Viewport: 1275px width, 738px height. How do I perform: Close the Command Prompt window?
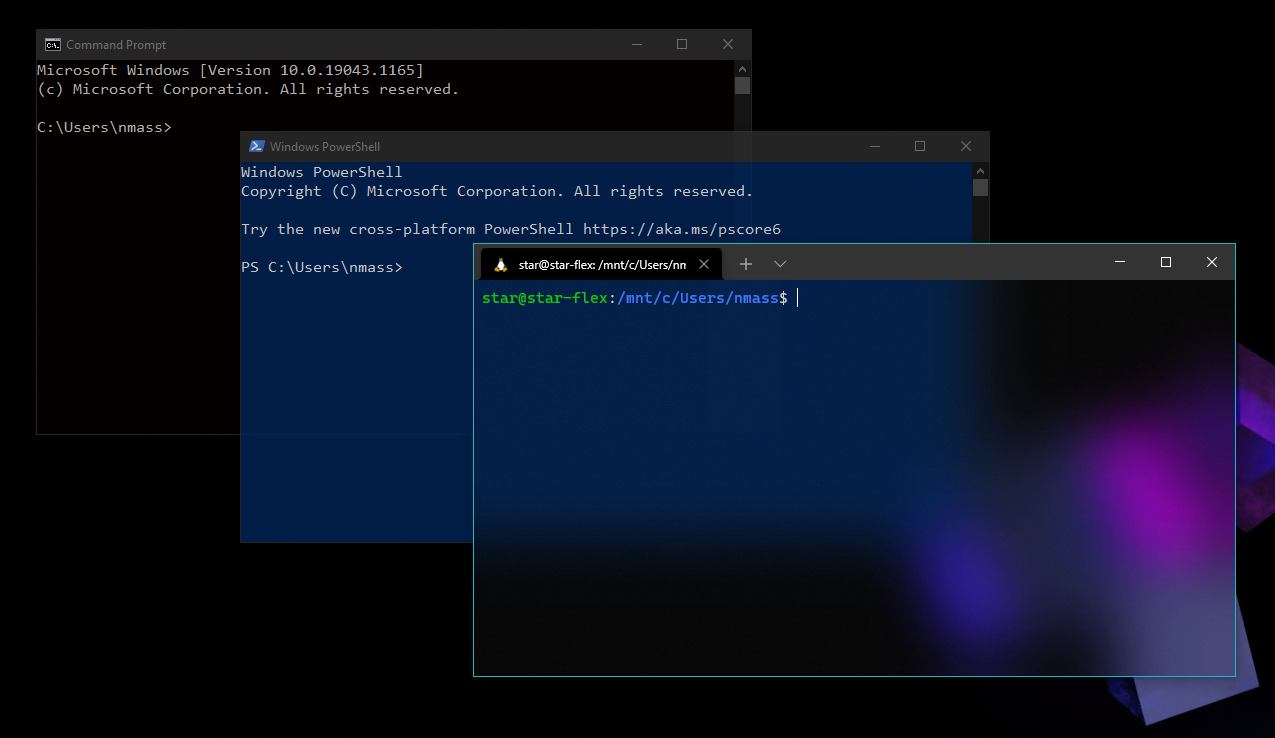point(728,44)
